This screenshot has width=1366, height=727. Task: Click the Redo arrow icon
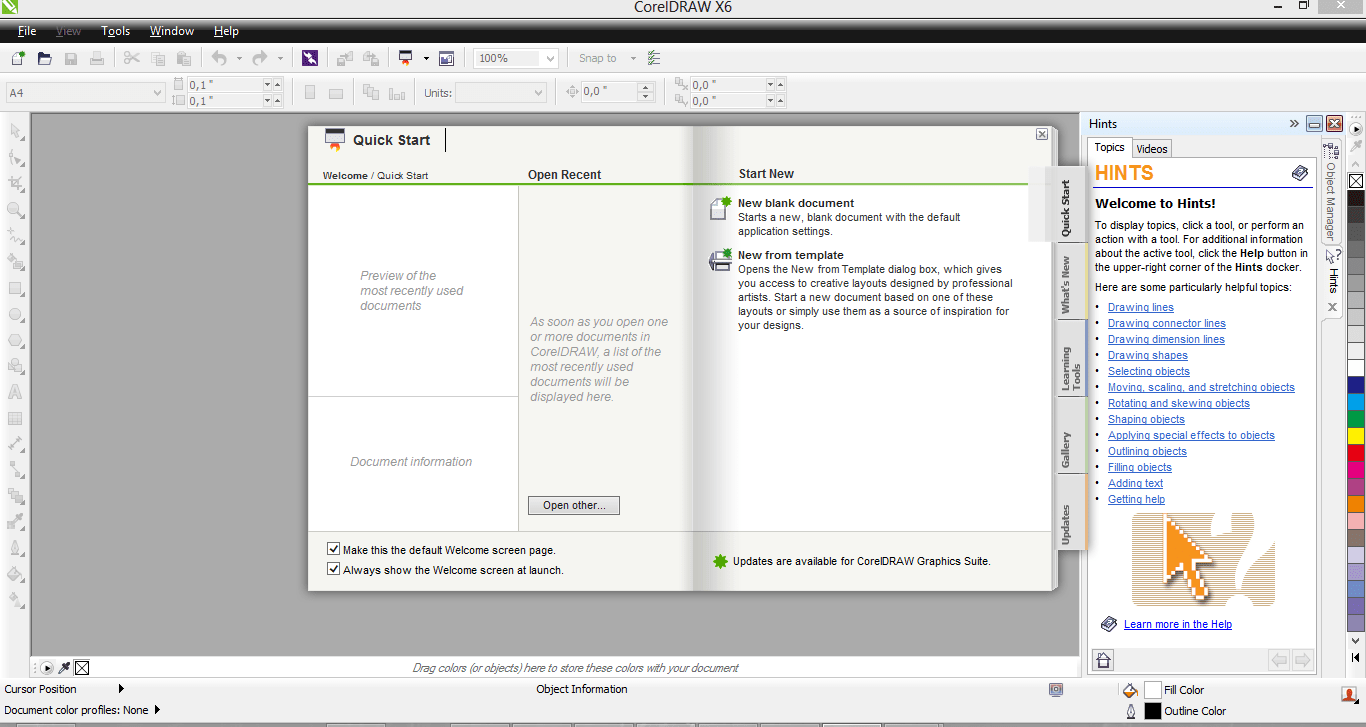tap(260, 58)
